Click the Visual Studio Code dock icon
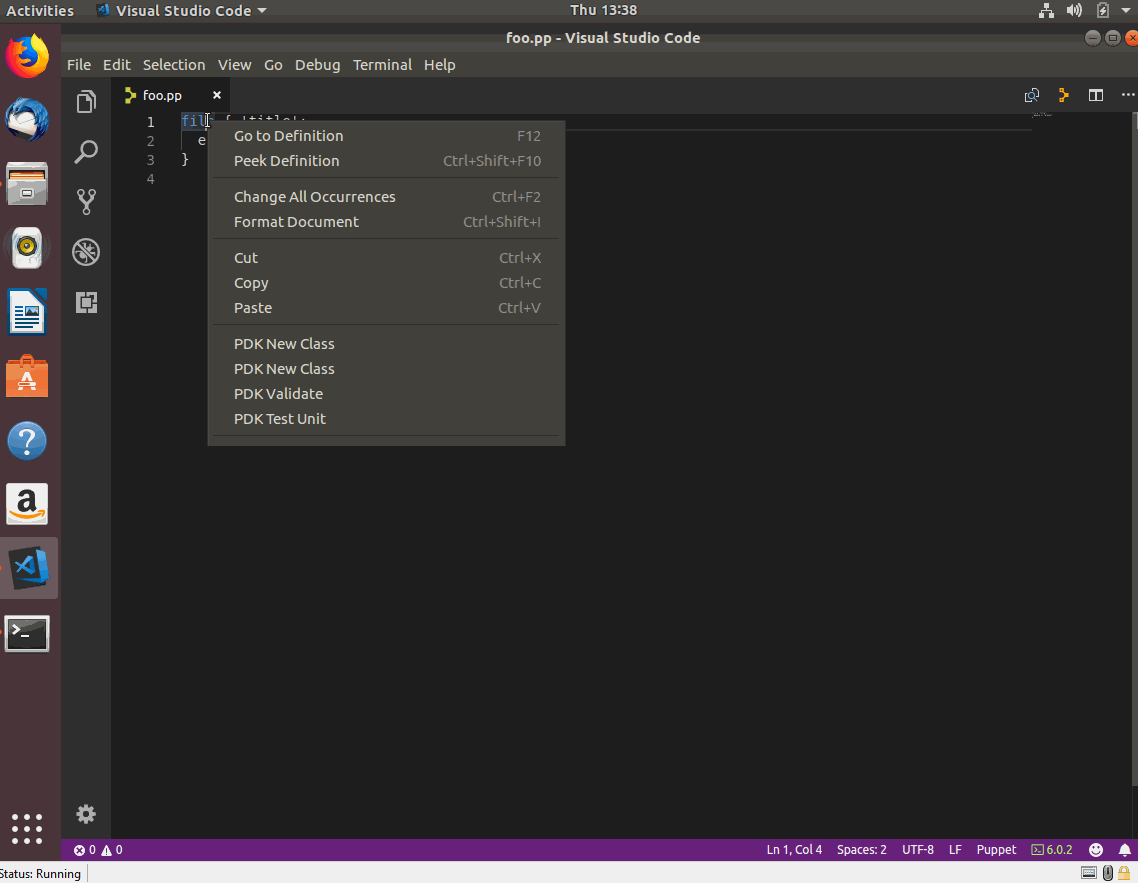 coord(29,567)
